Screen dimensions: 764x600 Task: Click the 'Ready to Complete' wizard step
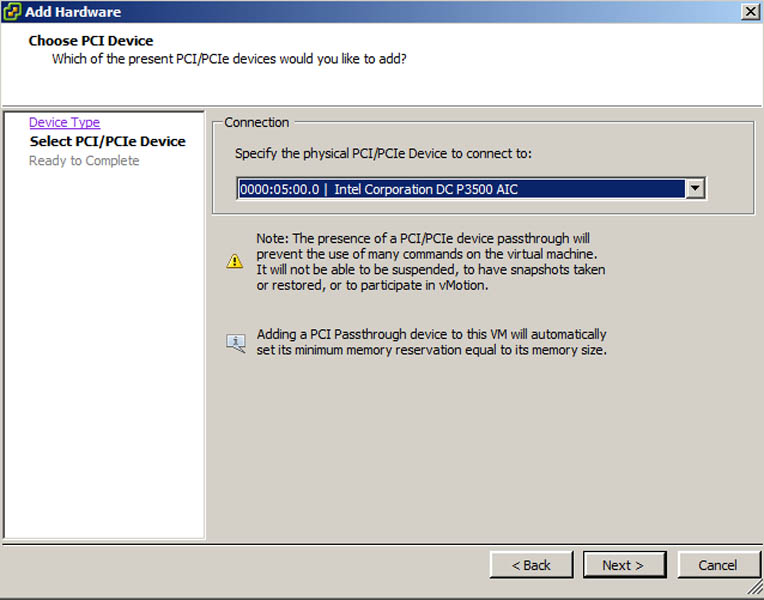click(84, 160)
